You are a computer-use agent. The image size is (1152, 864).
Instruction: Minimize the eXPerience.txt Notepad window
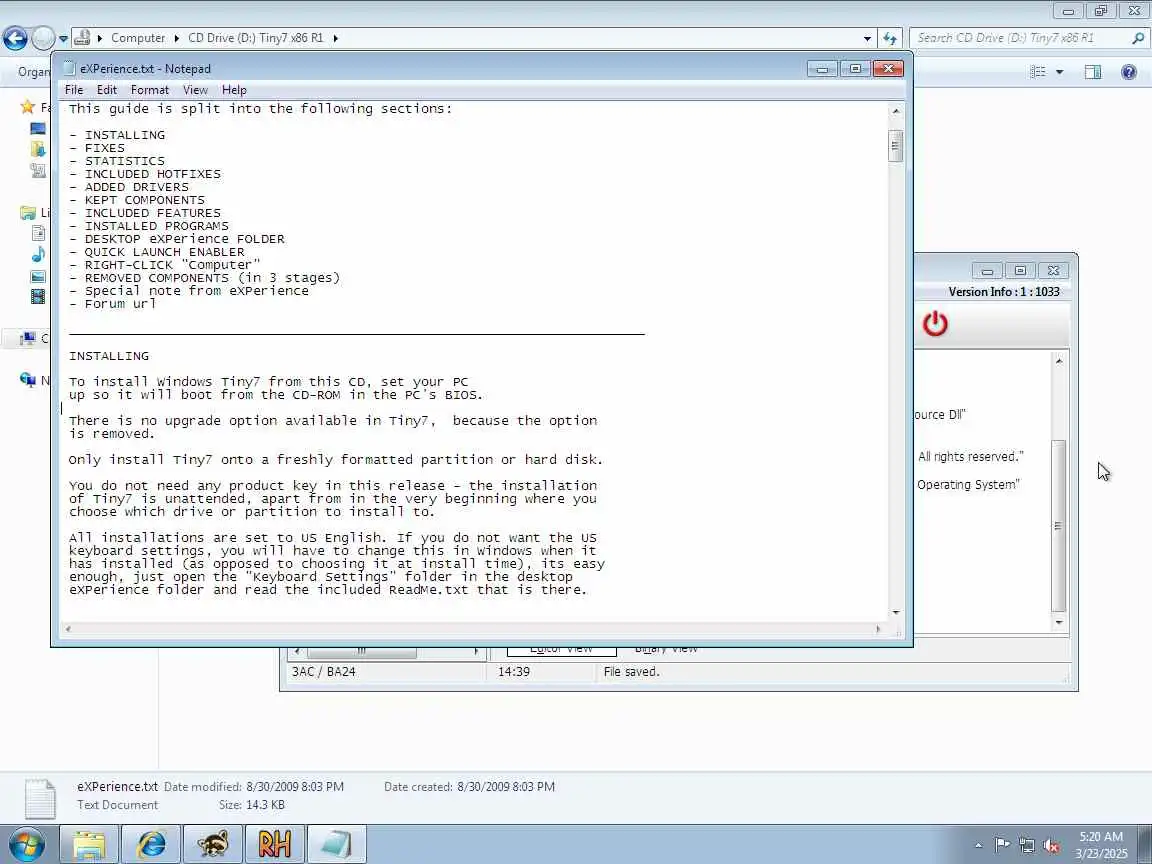point(822,68)
